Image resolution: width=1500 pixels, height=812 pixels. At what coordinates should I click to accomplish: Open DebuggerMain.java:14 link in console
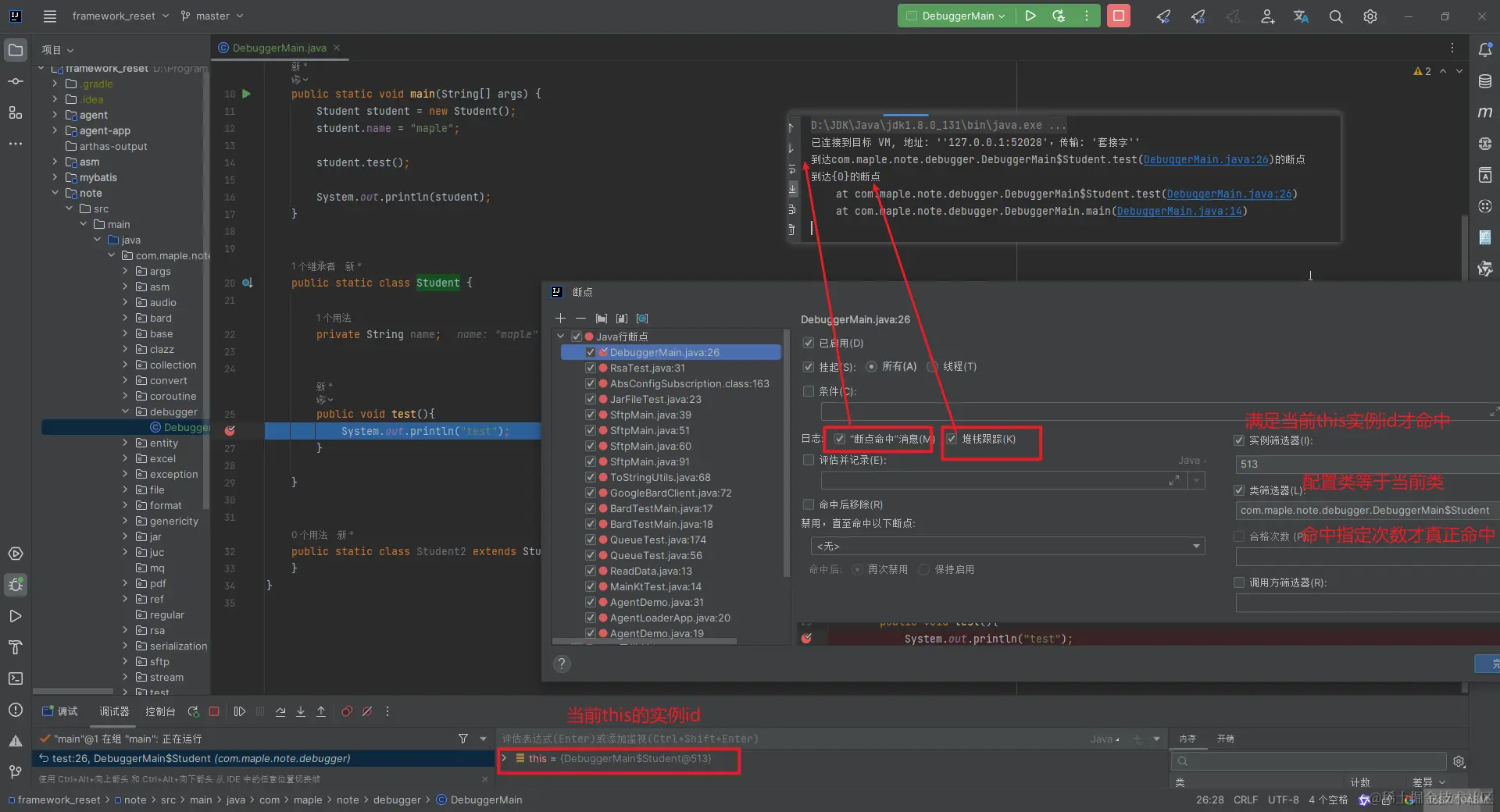(x=1179, y=211)
